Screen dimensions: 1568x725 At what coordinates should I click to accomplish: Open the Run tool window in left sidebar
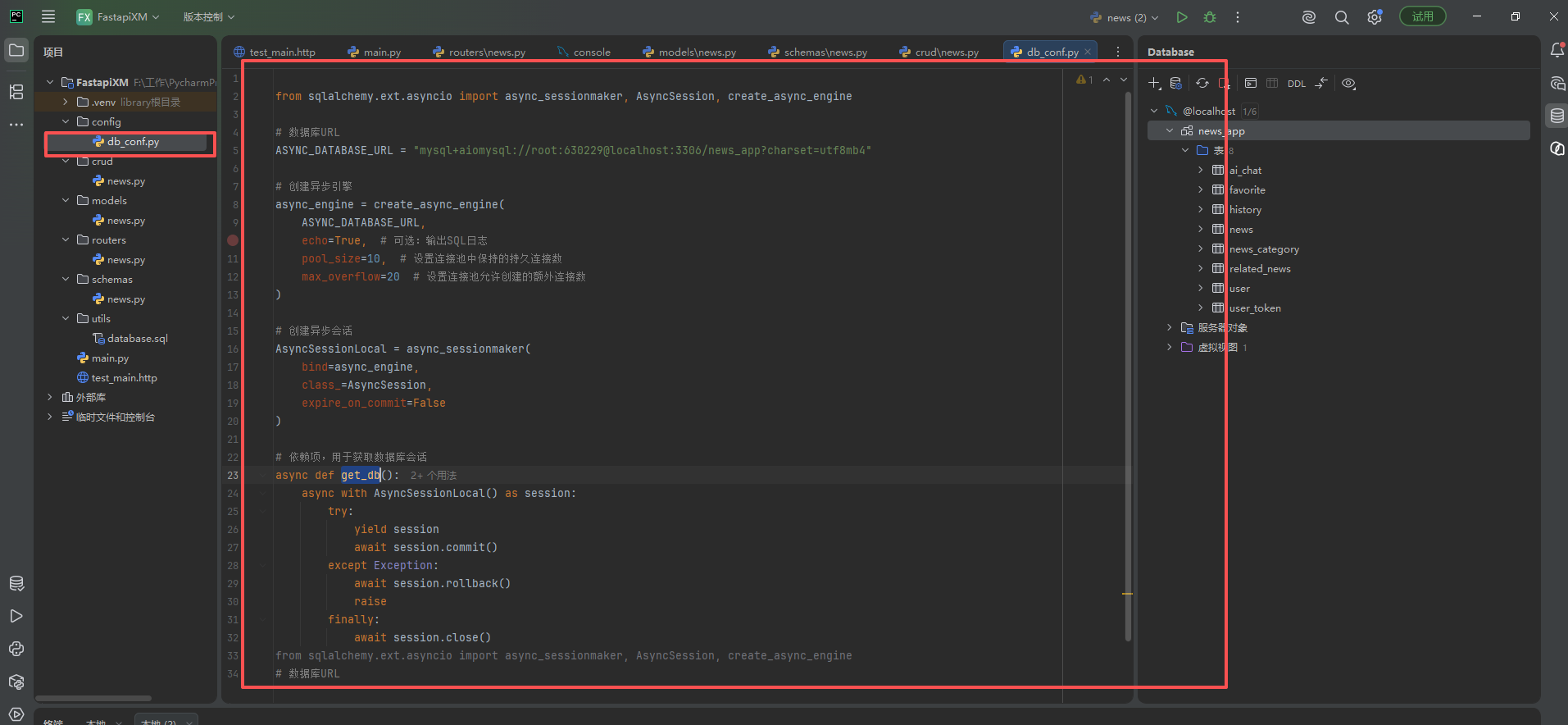pyautogui.click(x=16, y=616)
